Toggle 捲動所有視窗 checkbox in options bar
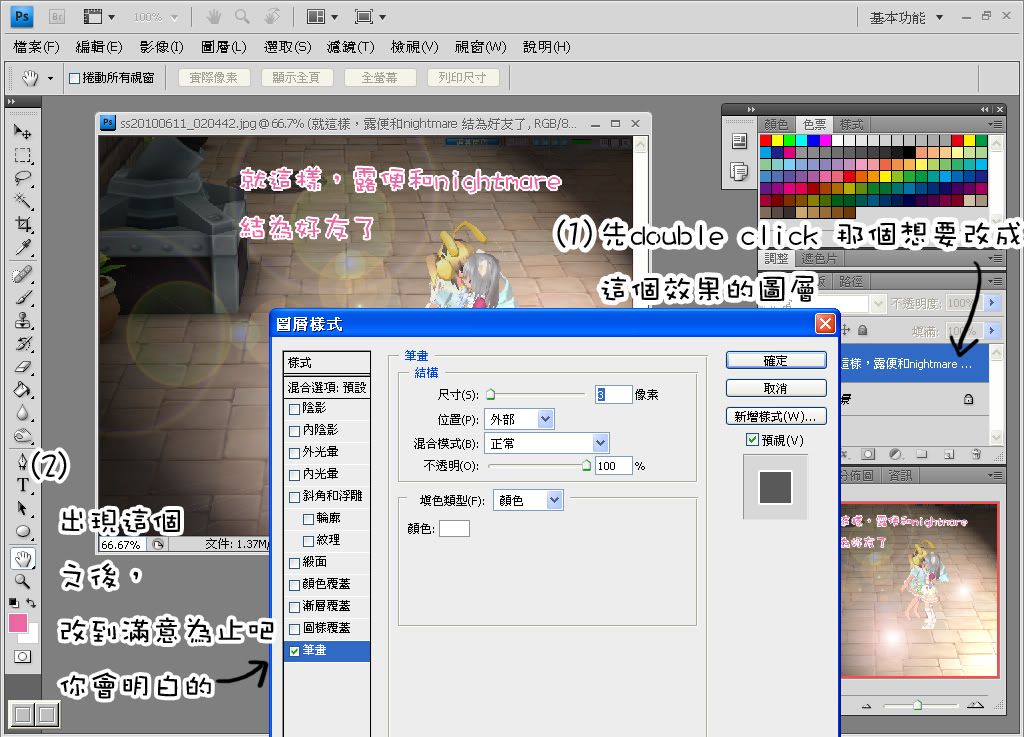1024x737 pixels. pyautogui.click(x=74, y=78)
